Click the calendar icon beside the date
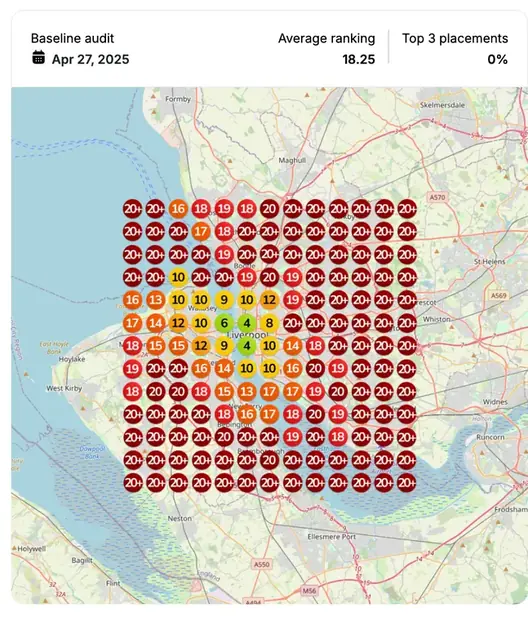 [38, 57]
